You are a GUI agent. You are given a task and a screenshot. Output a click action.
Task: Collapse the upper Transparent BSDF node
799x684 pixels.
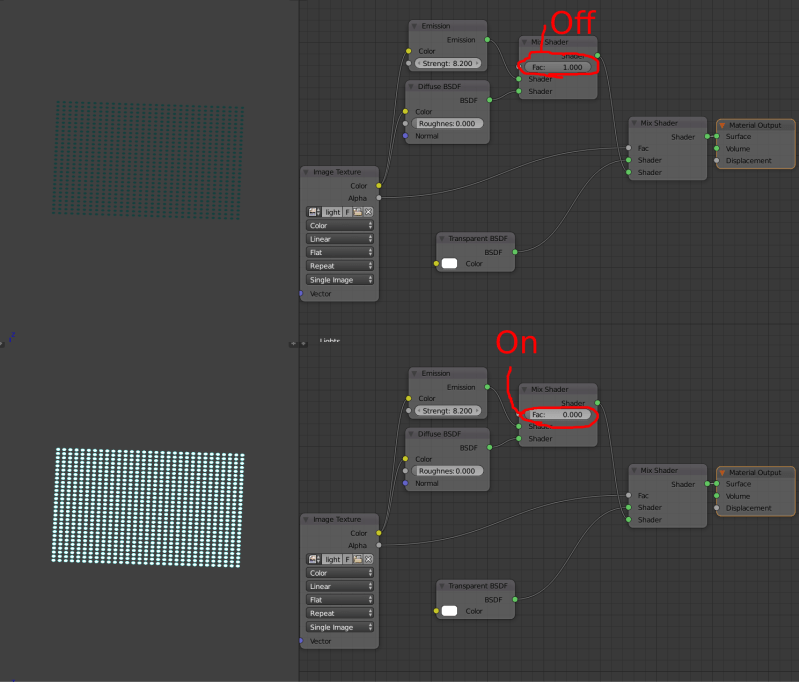tap(442, 239)
